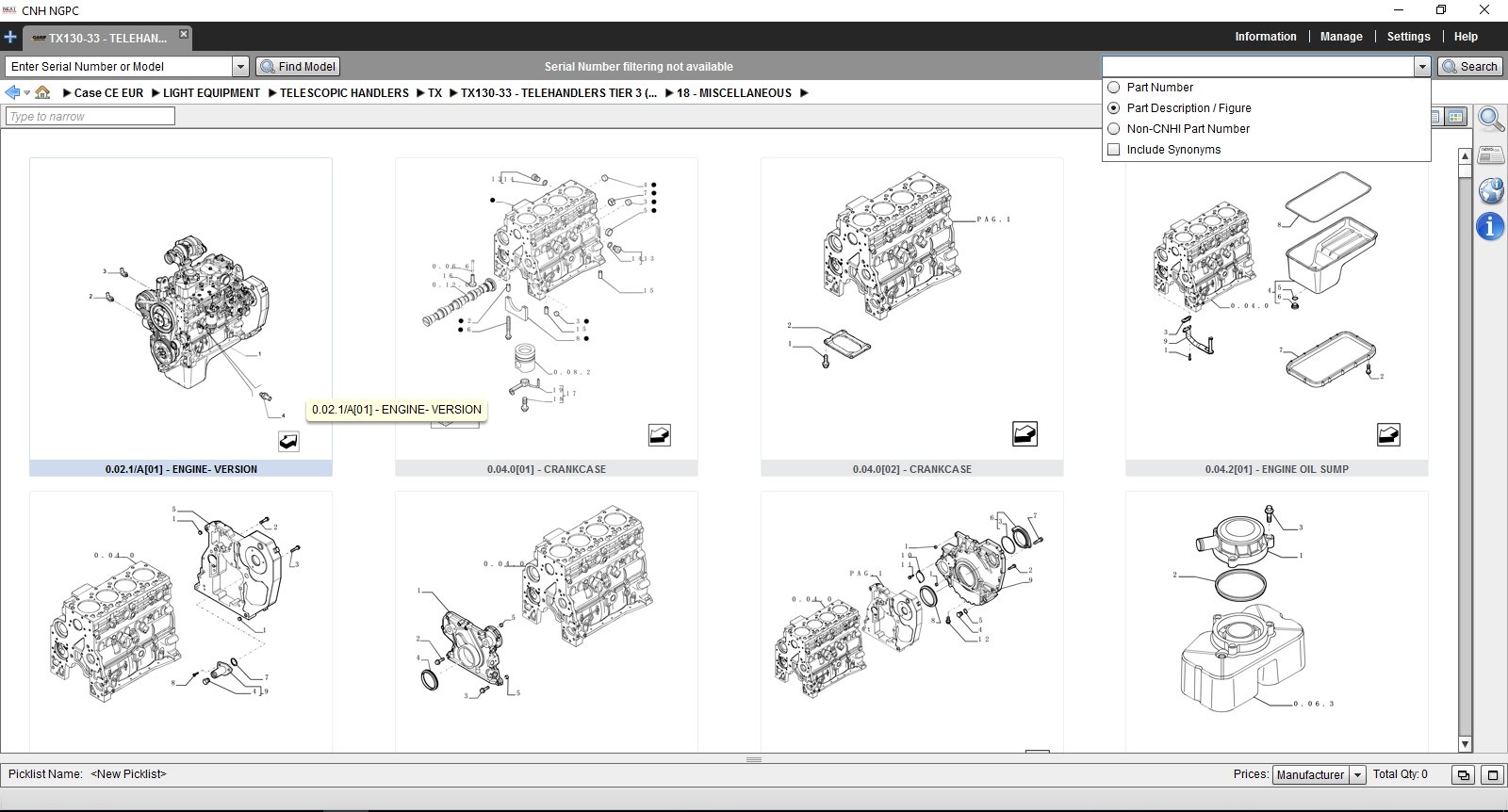Click the vertical scrollbar up arrow
This screenshot has width=1508, height=812.
pos(1465,156)
